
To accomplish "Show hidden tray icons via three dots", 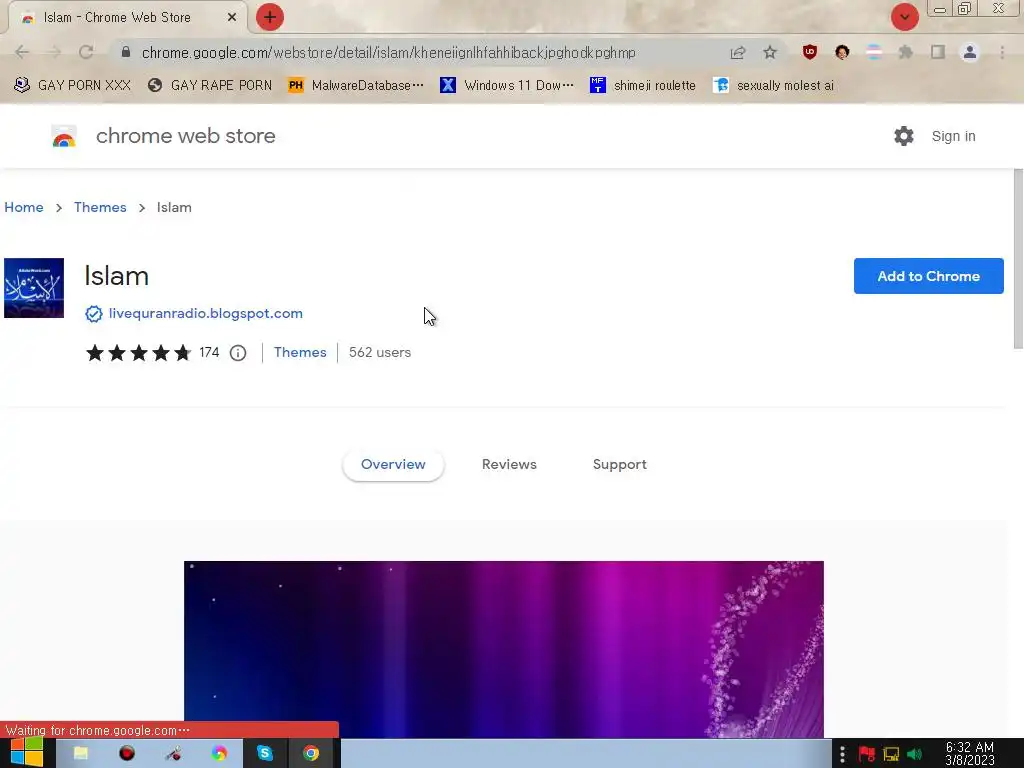I will [842, 754].
